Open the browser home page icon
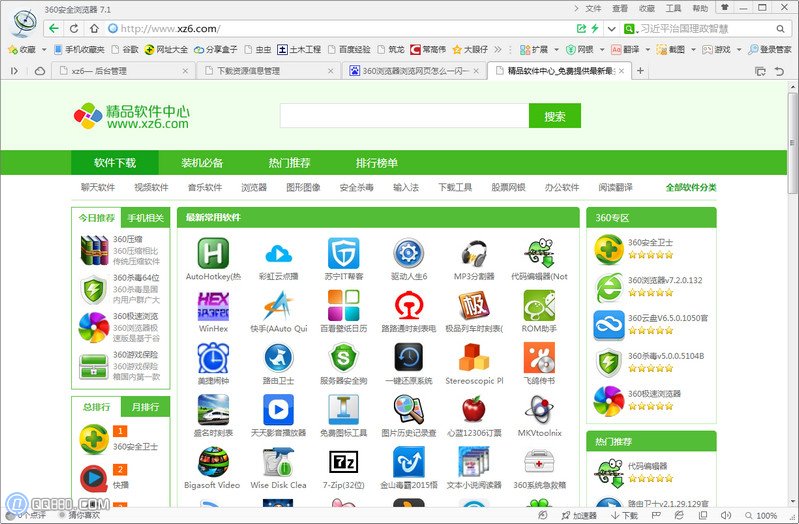Viewport: 799px width, 524px height. pos(94,29)
